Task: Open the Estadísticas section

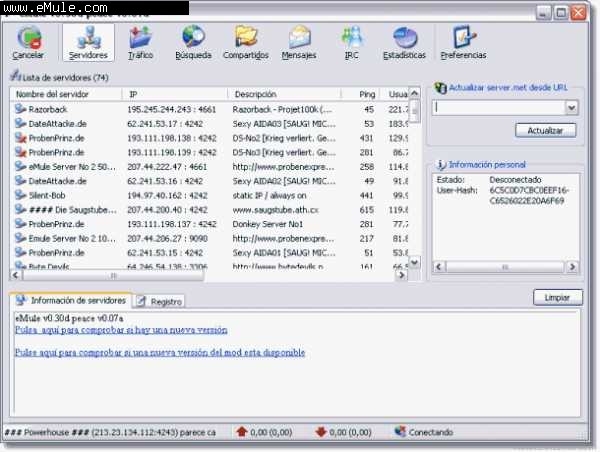Action: click(x=404, y=42)
